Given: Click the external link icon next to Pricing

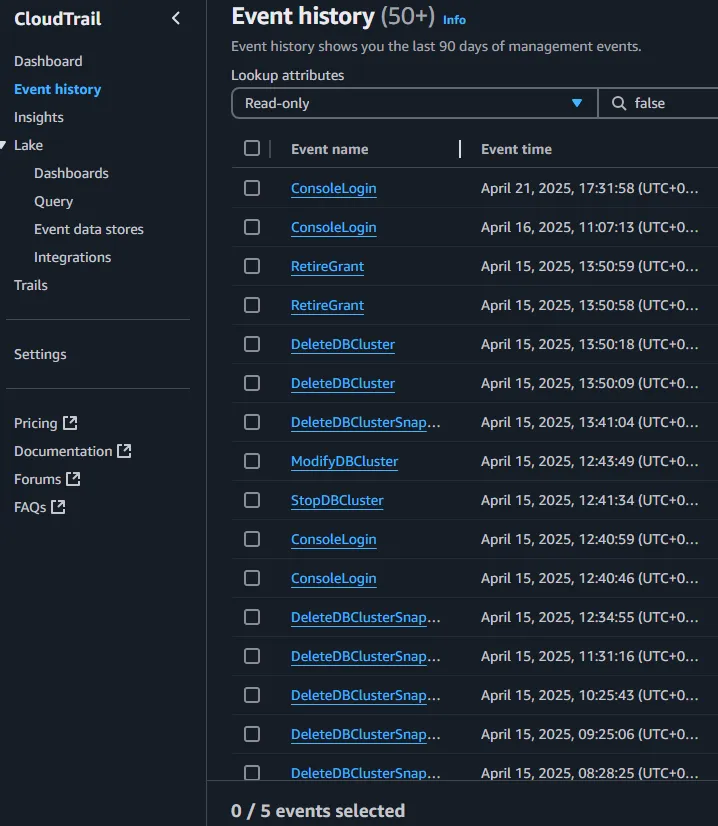Looking at the screenshot, I should (70, 423).
